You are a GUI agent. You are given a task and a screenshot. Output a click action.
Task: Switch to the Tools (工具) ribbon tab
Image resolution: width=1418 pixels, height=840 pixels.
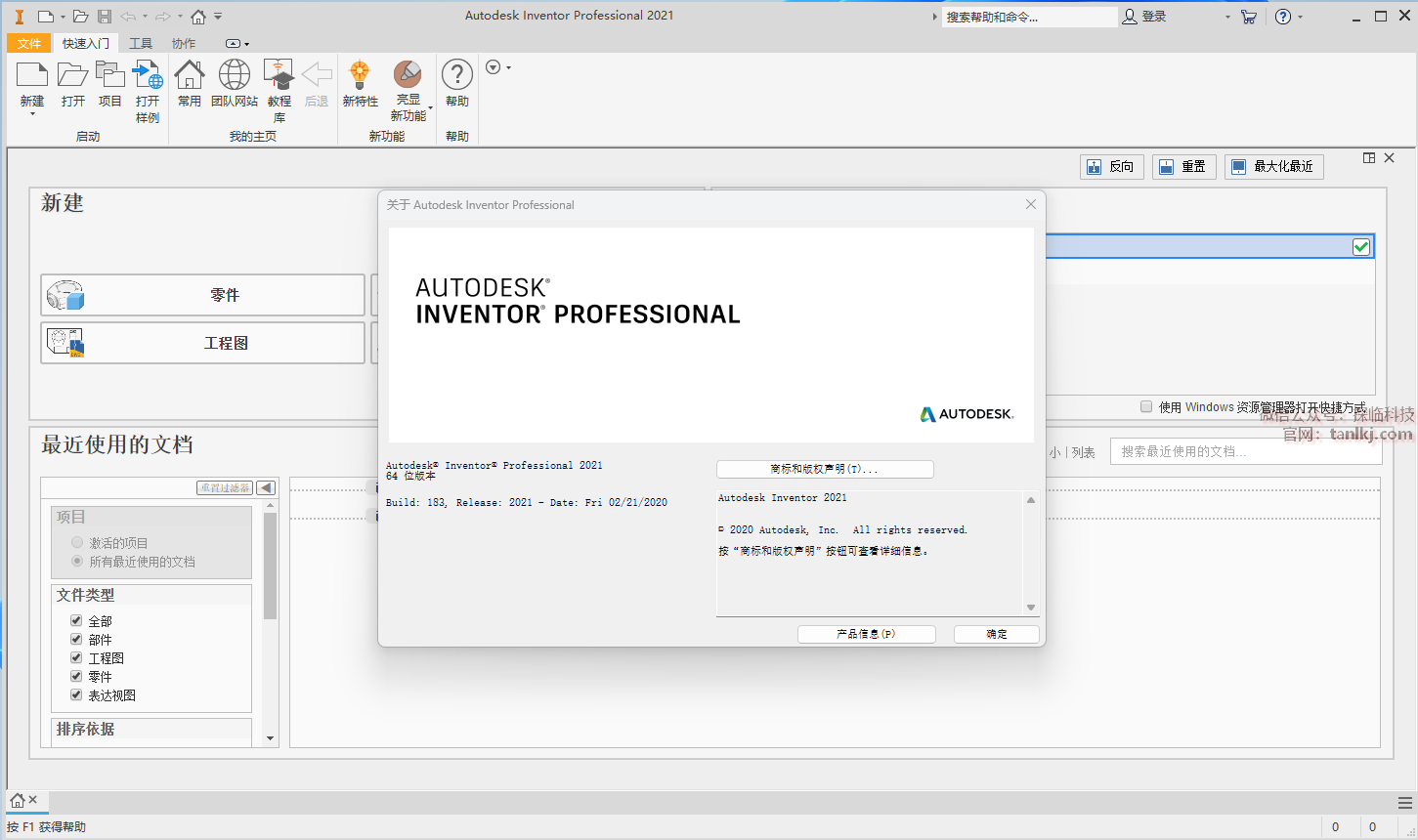click(141, 43)
